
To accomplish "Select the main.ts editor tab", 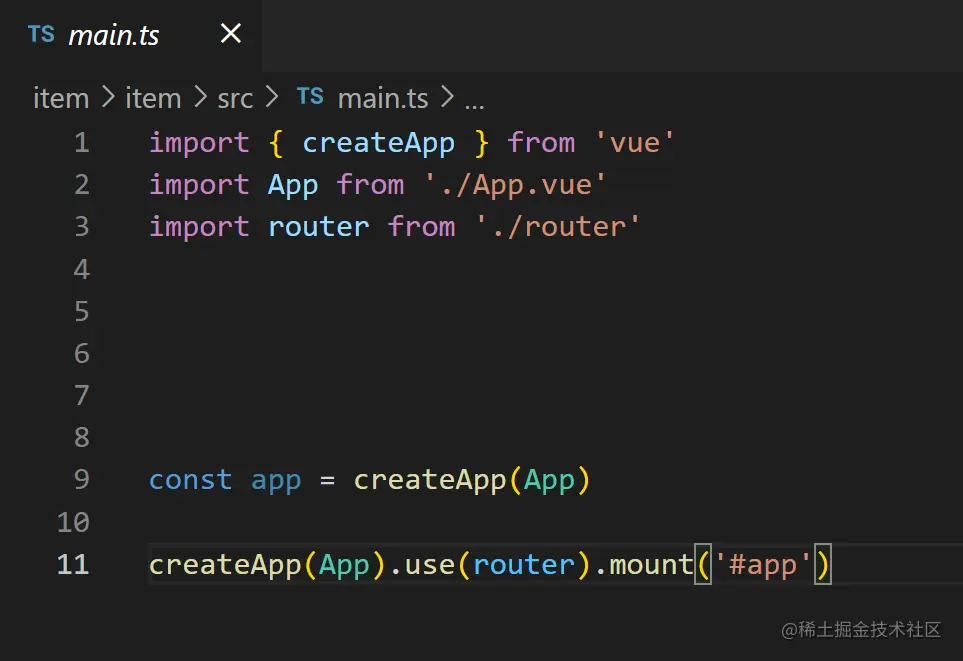I will pos(131,35).
